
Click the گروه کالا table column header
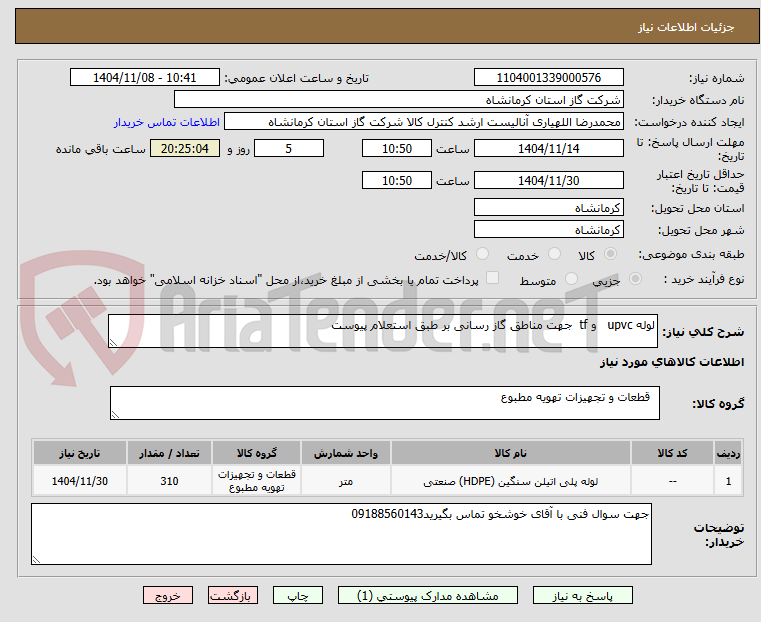(x=256, y=453)
